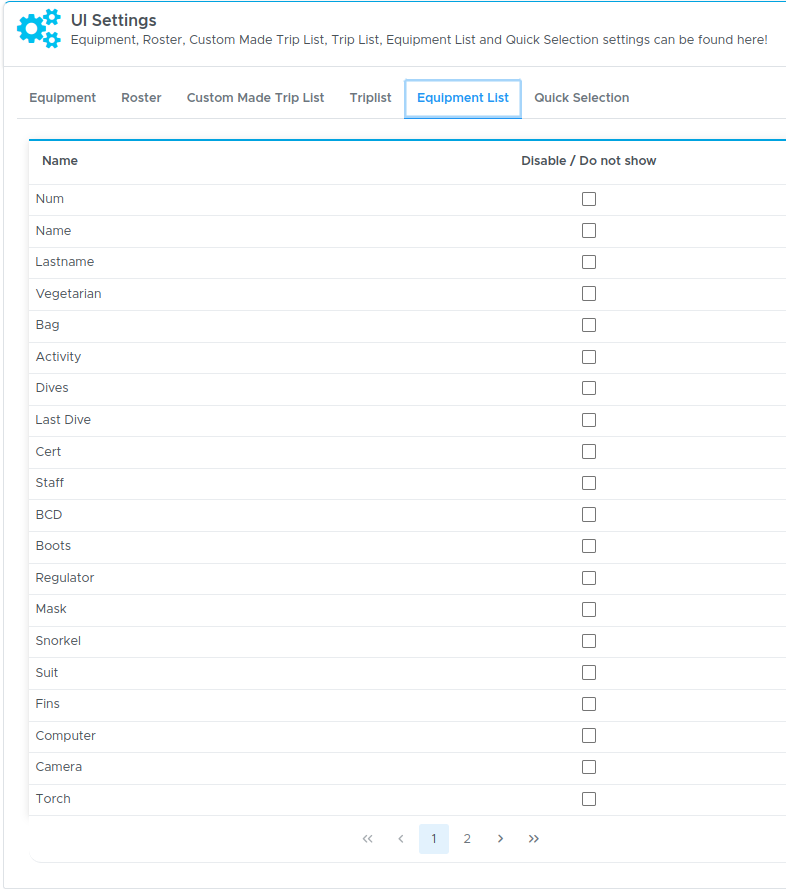Screen dimensions: 786x889
Task: Toggle the Bag disable checkbox
Action: coord(589,325)
